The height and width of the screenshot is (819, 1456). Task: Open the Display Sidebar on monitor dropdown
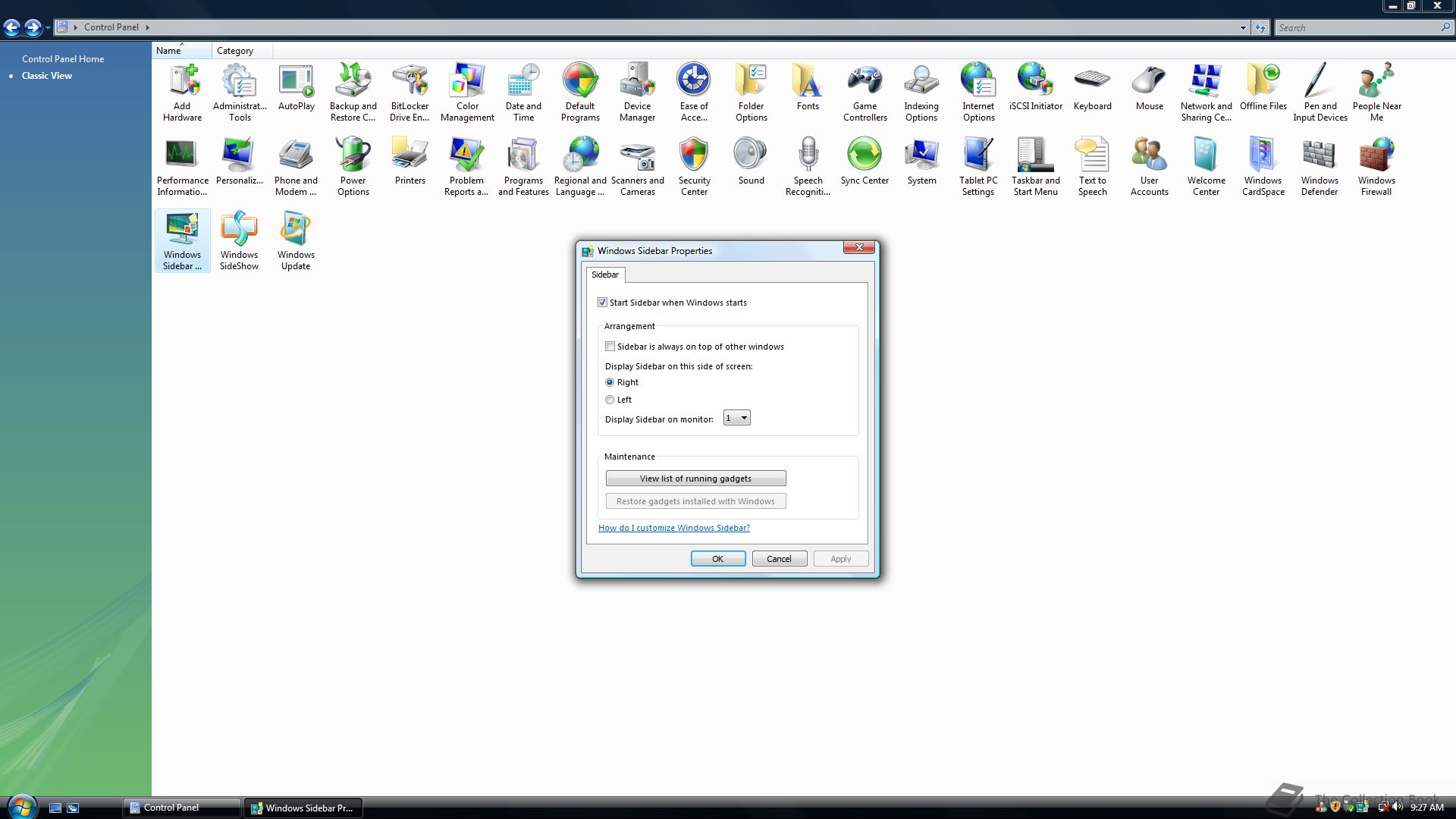pos(737,418)
